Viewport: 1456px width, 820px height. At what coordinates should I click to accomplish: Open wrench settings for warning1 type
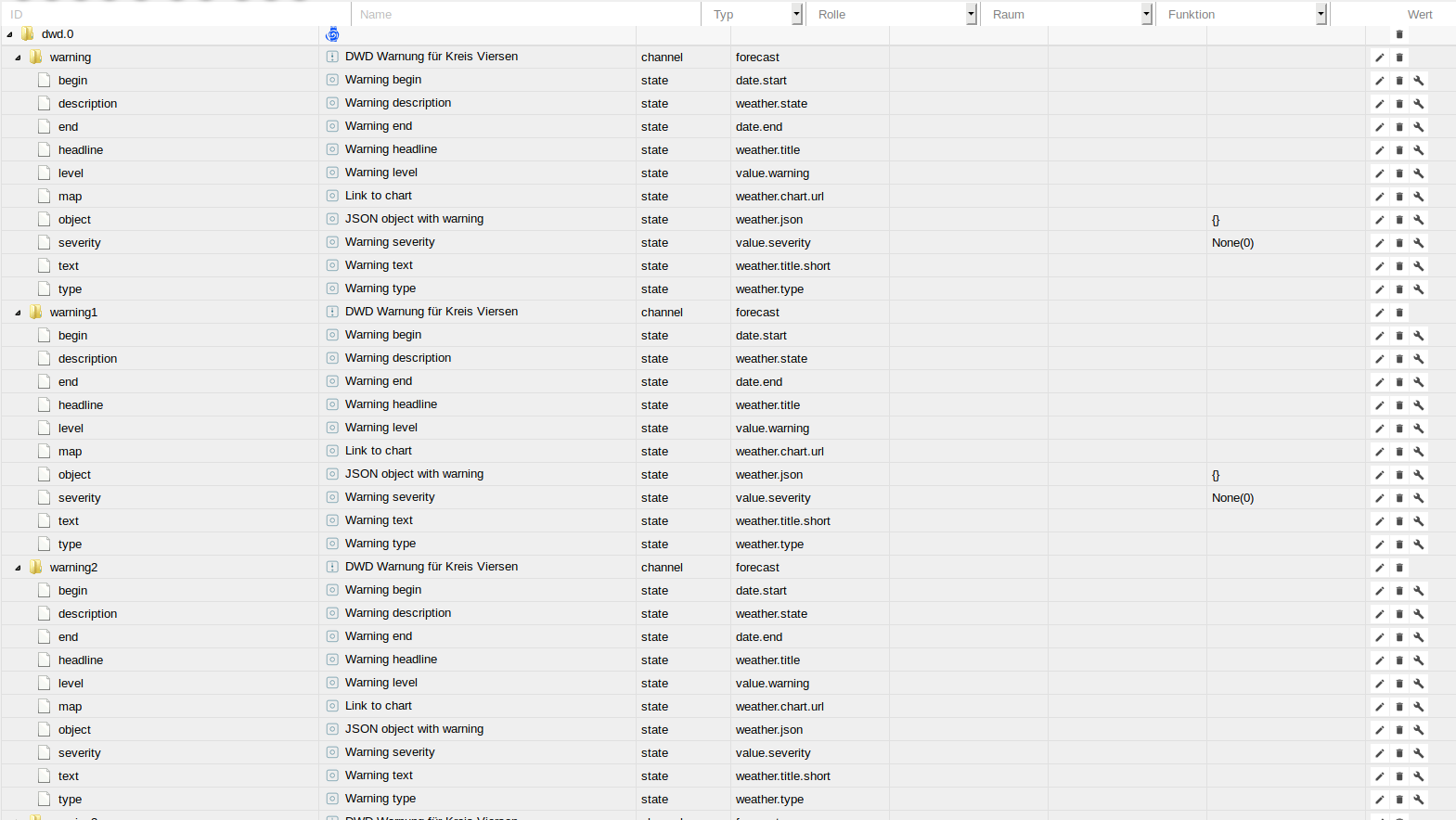[x=1419, y=545]
